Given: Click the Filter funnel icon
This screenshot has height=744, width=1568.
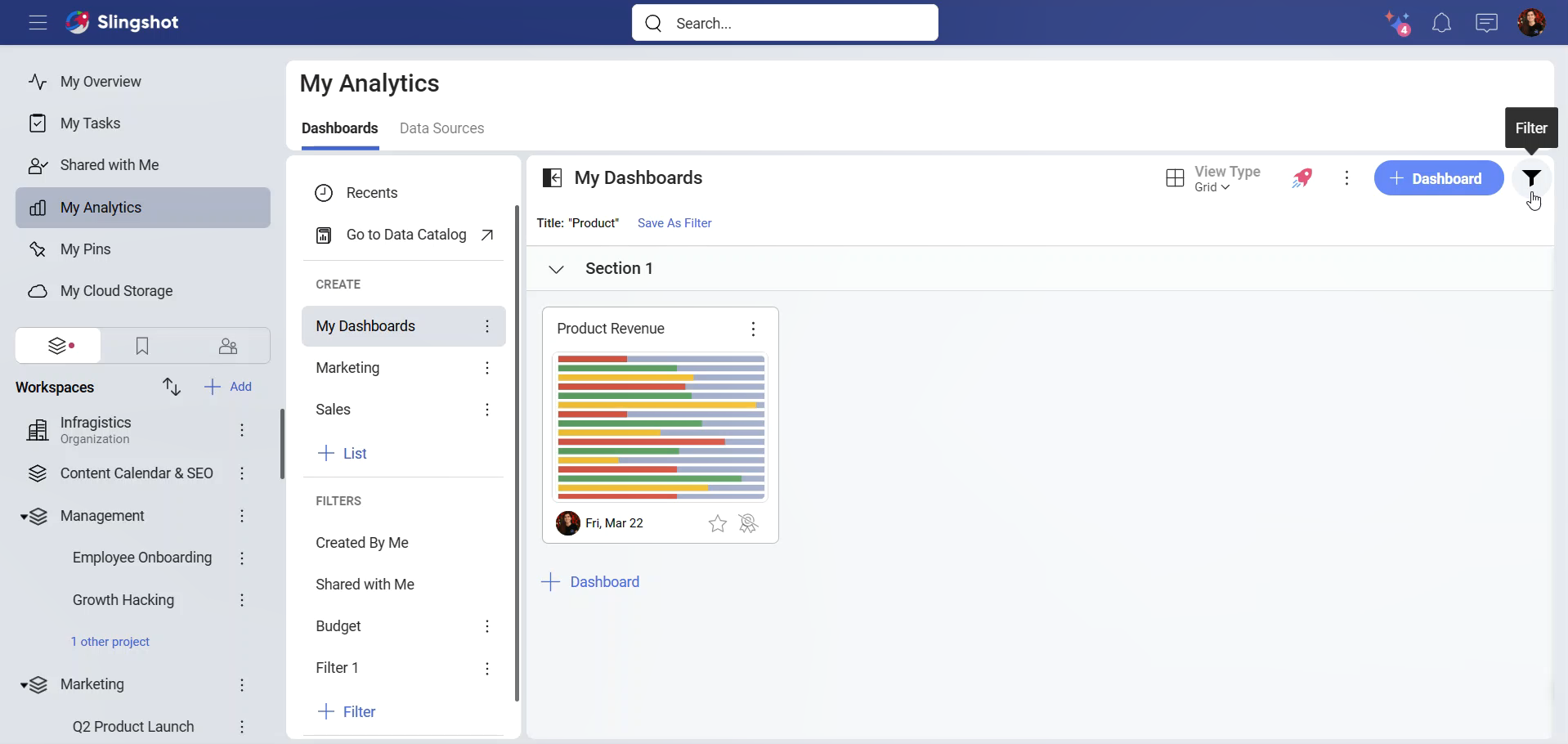Looking at the screenshot, I should (1531, 178).
